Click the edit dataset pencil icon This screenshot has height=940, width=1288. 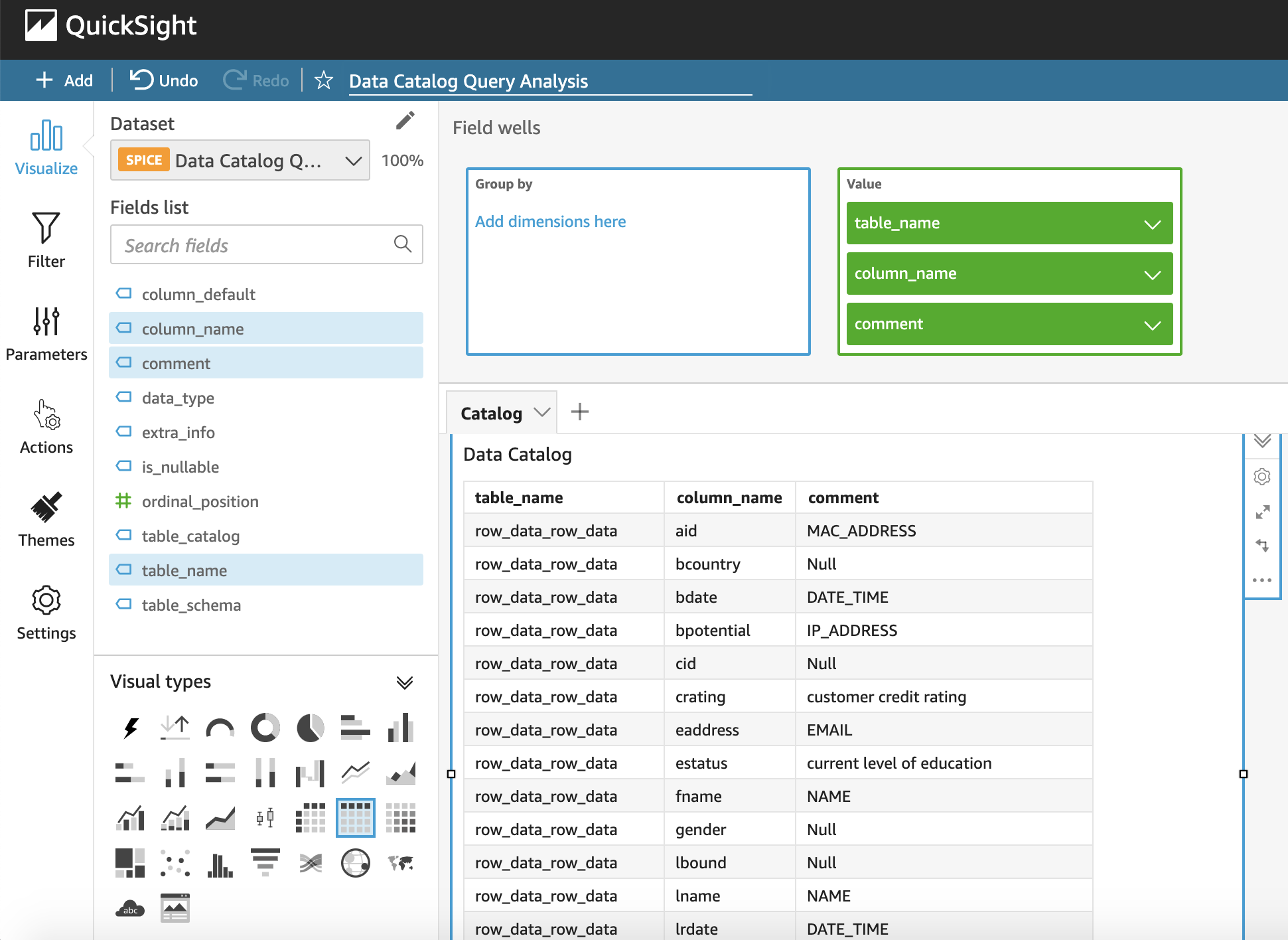click(x=405, y=120)
